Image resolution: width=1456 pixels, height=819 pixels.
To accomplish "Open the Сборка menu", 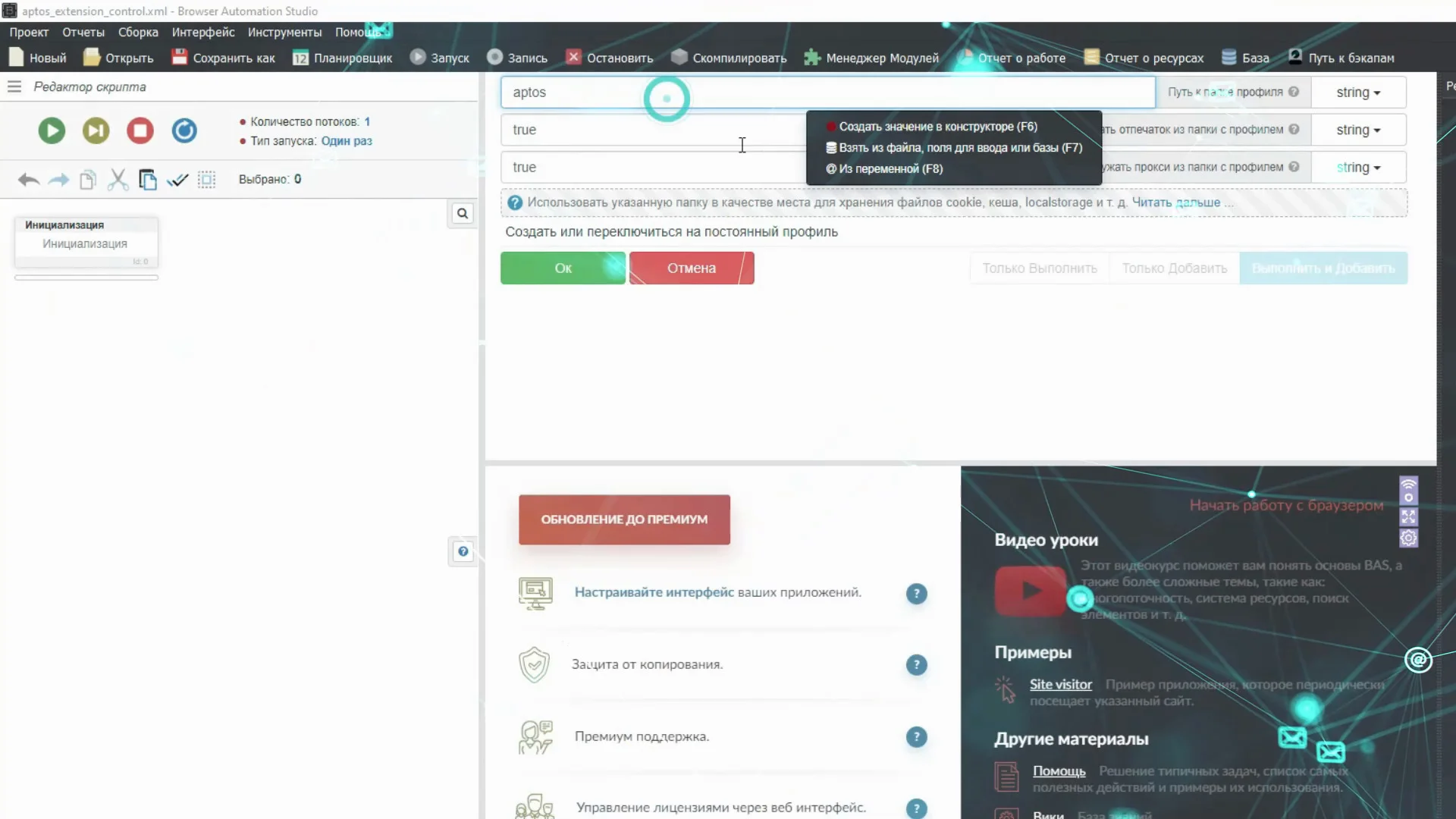I will (x=138, y=32).
